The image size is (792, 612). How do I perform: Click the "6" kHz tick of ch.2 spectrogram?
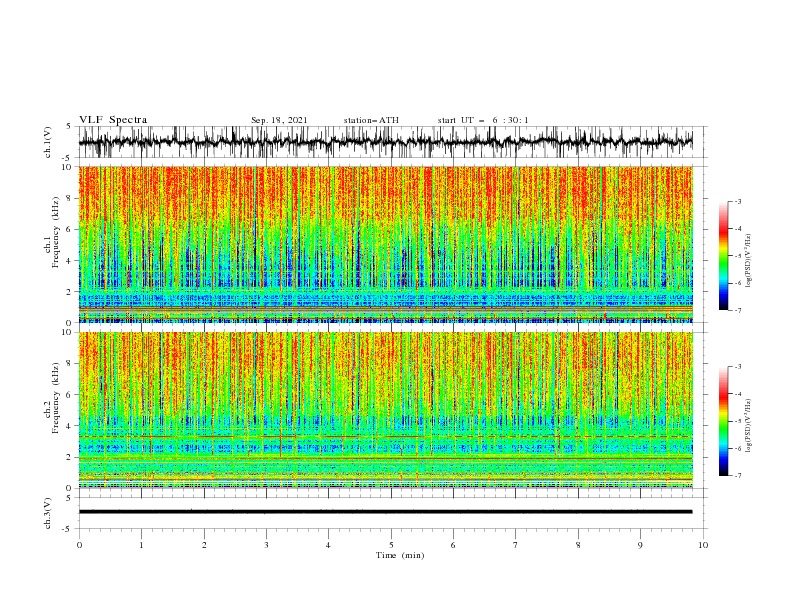coord(69,395)
